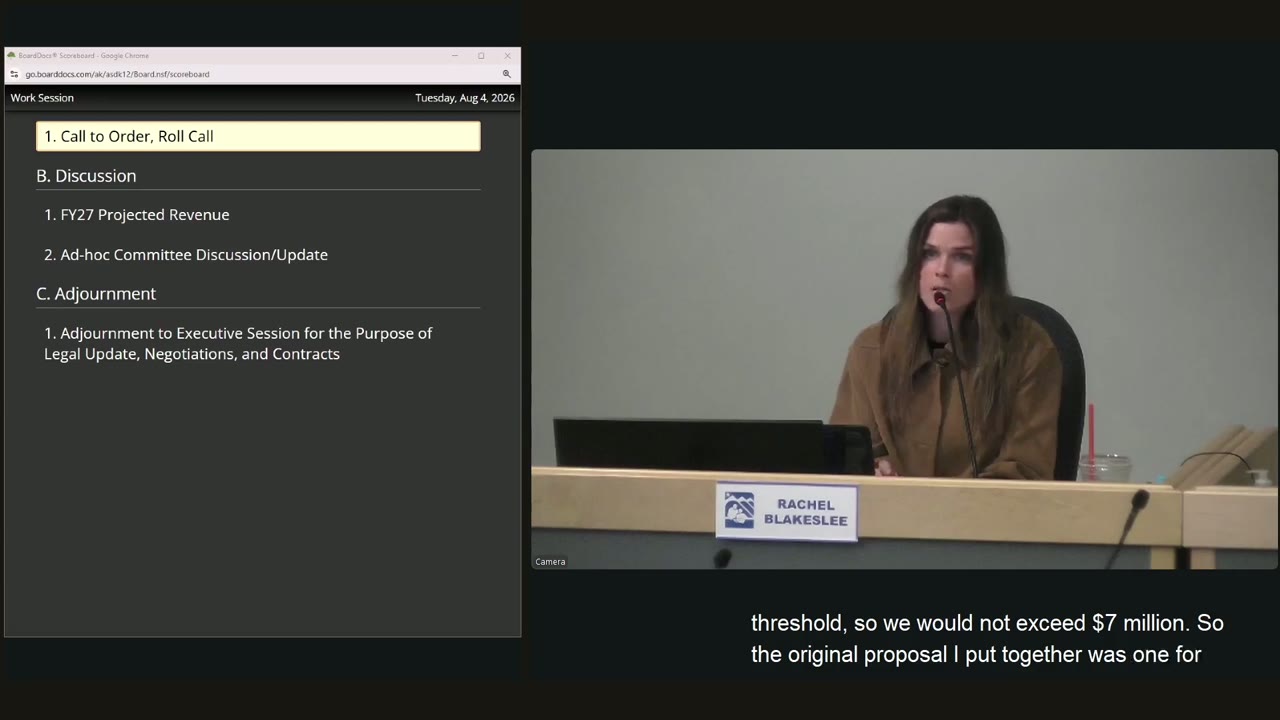The image size is (1280, 720).
Task: Click the Rachel Blakeslee name plate in video
Action: coord(787,512)
